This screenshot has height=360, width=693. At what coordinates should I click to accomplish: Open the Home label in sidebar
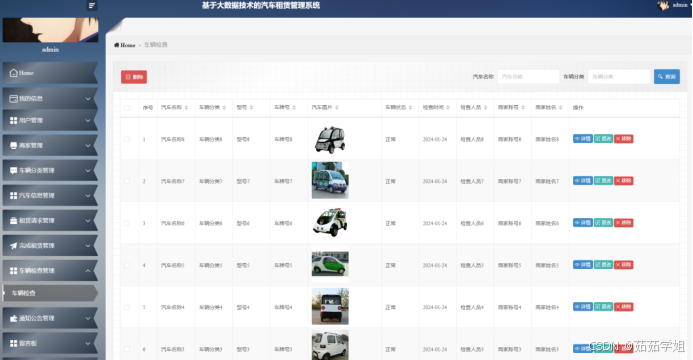(26, 73)
